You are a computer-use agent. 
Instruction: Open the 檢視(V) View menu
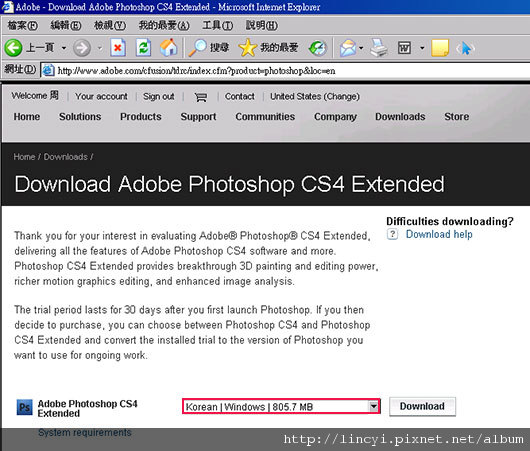tap(110, 25)
